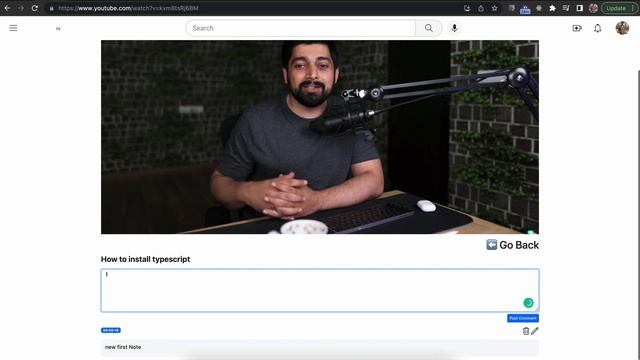
Task: Delete the note with trash icon
Action: [526, 331]
